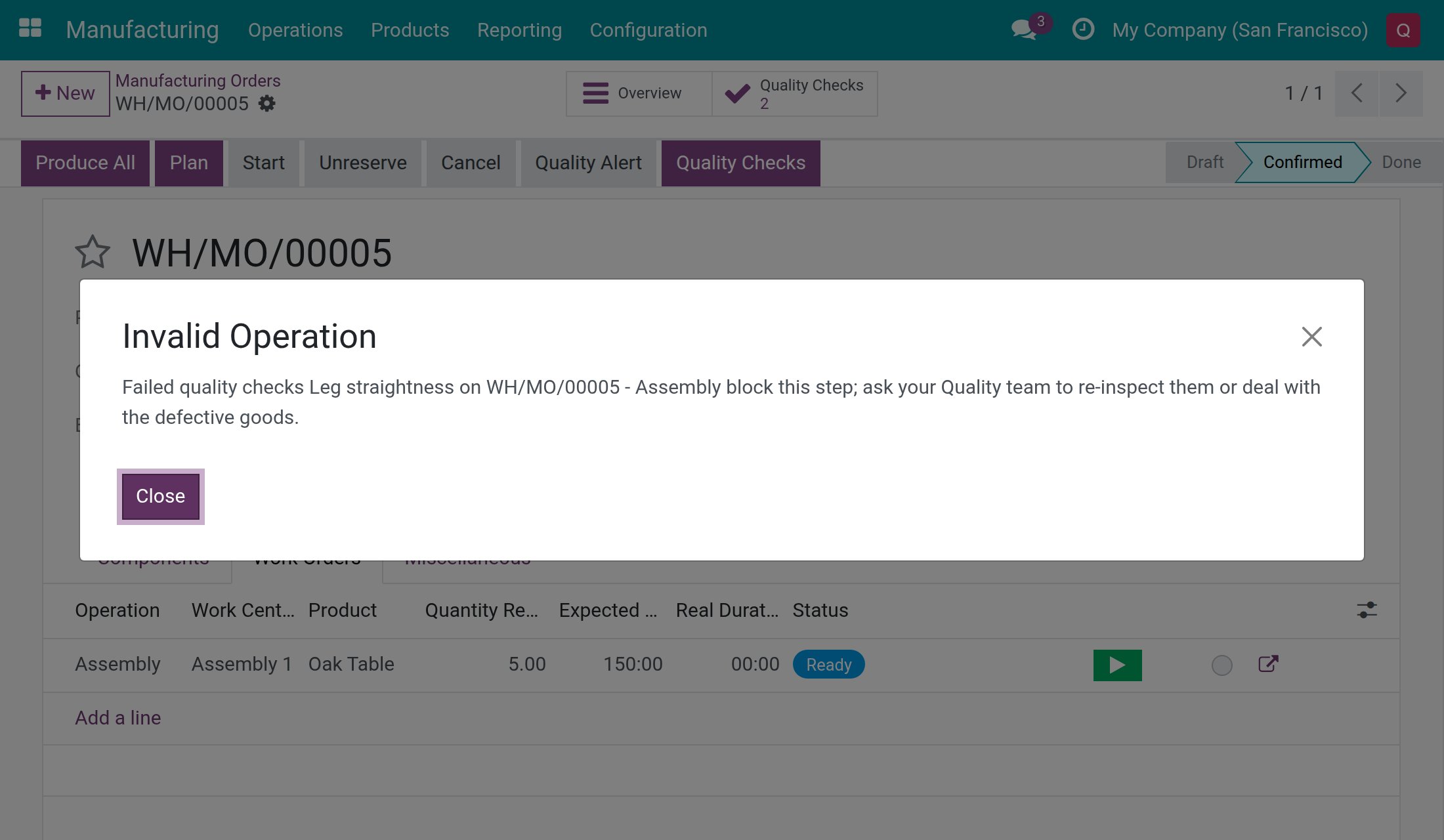
Task: Click the Cancel button
Action: click(471, 163)
